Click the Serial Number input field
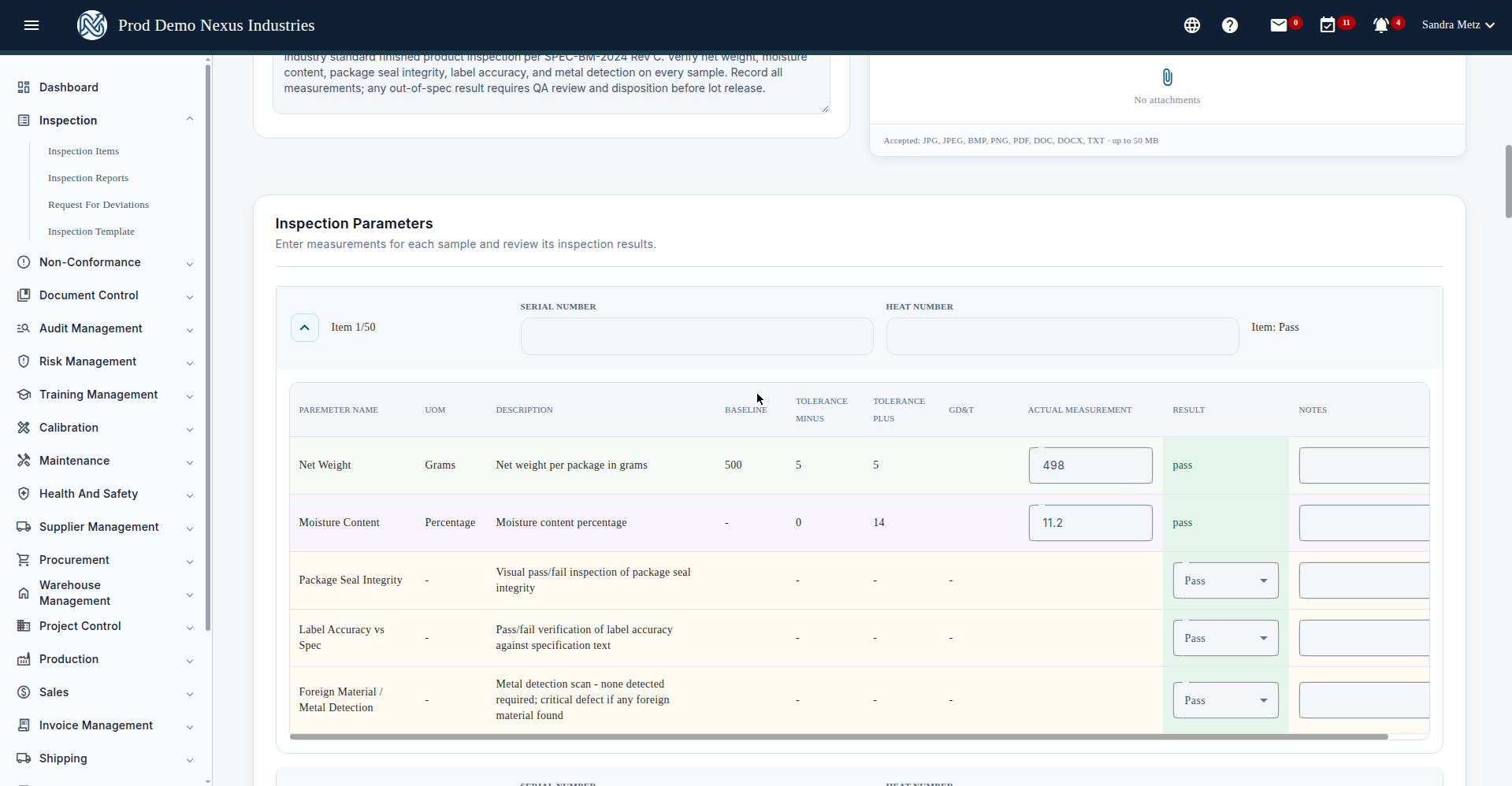The height and width of the screenshot is (786, 1512). click(x=697, y=336)
